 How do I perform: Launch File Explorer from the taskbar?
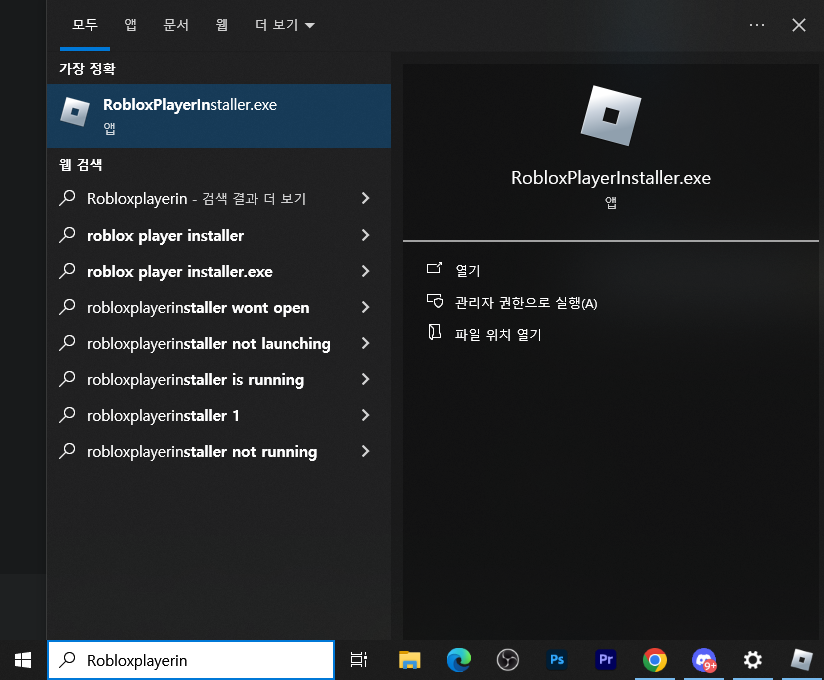[x=409, y=660]
